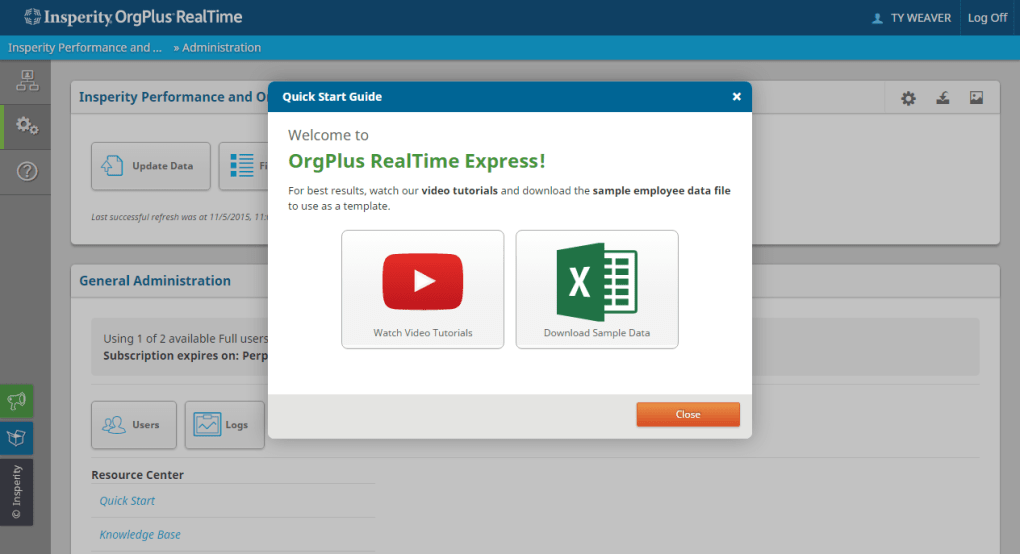Click the download tray icon in panel header

click(942, 98)
